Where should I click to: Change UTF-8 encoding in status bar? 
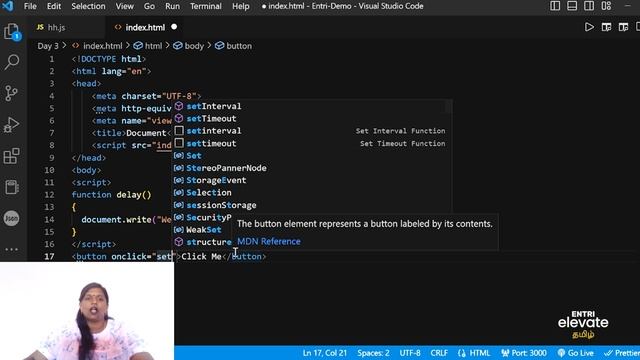[x=410, y=353]
